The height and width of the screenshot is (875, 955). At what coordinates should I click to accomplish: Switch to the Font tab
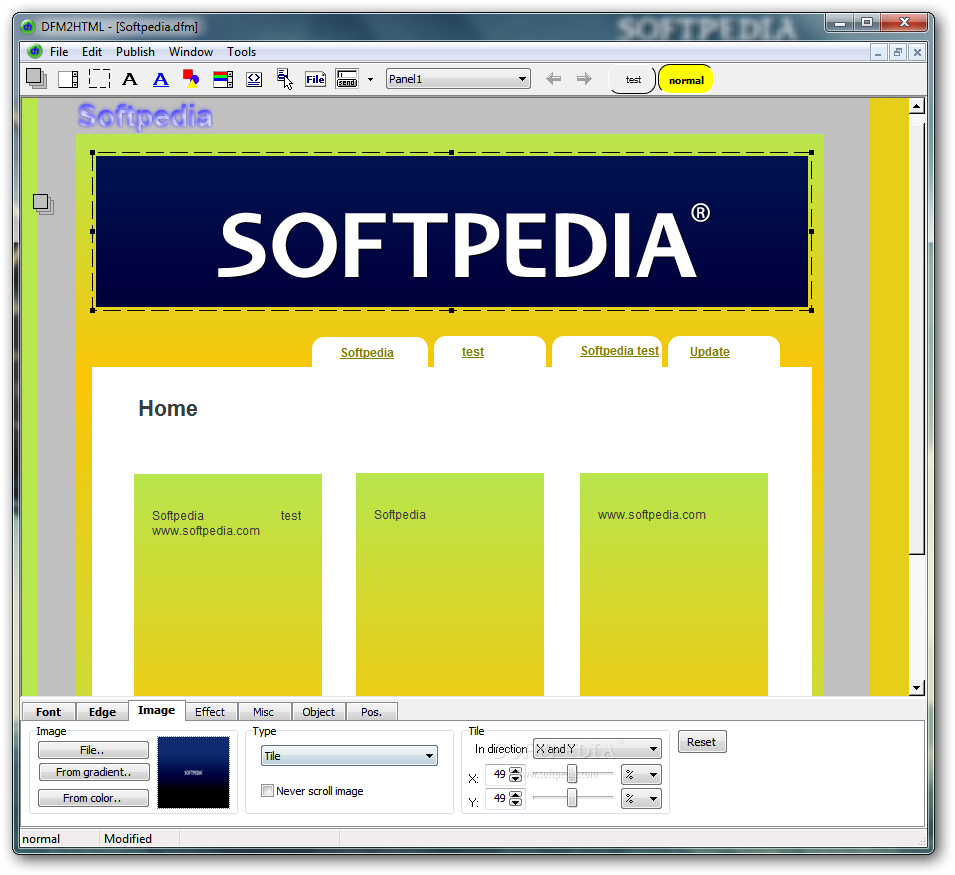(x=49, y=711)
